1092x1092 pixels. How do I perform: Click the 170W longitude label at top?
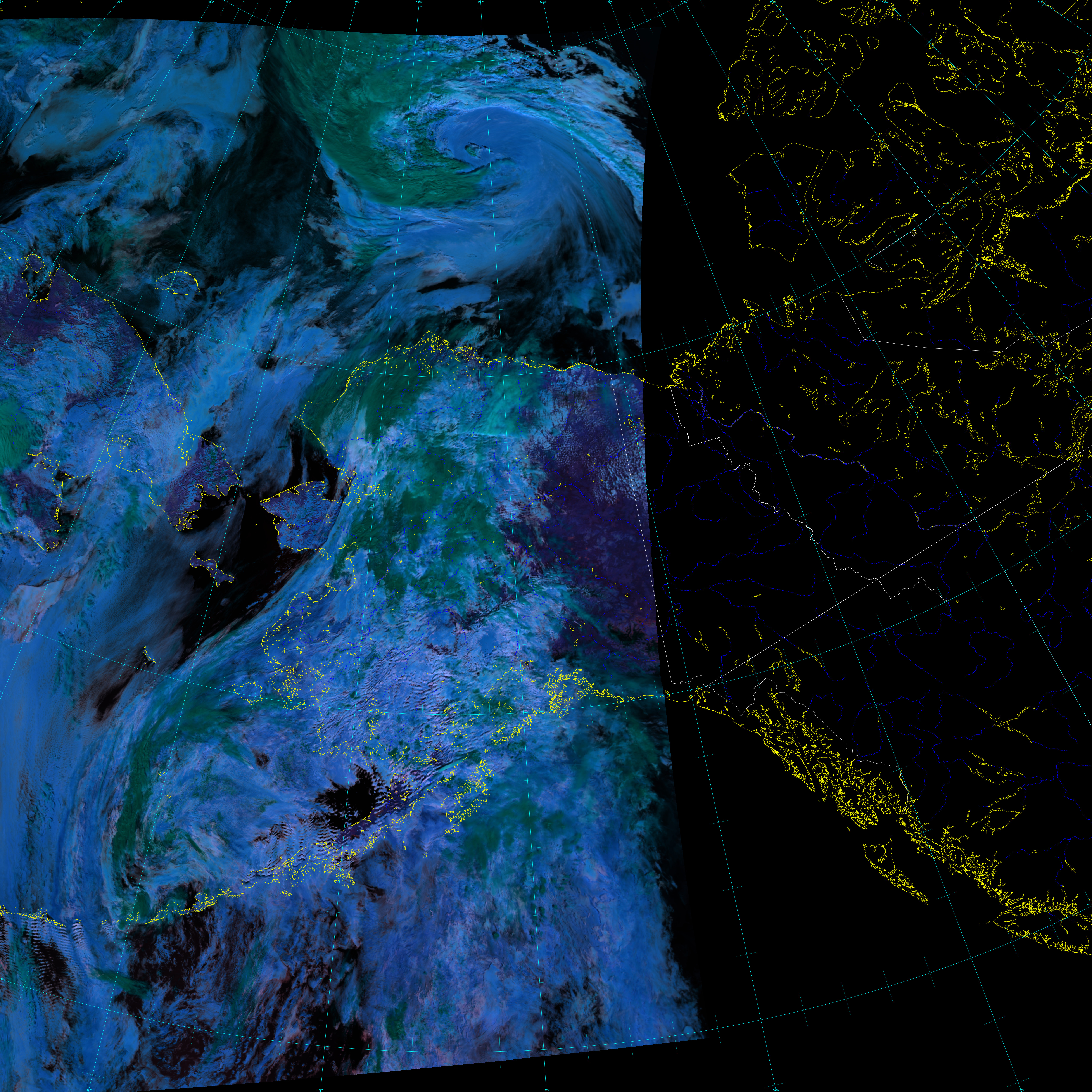(357, 2)
